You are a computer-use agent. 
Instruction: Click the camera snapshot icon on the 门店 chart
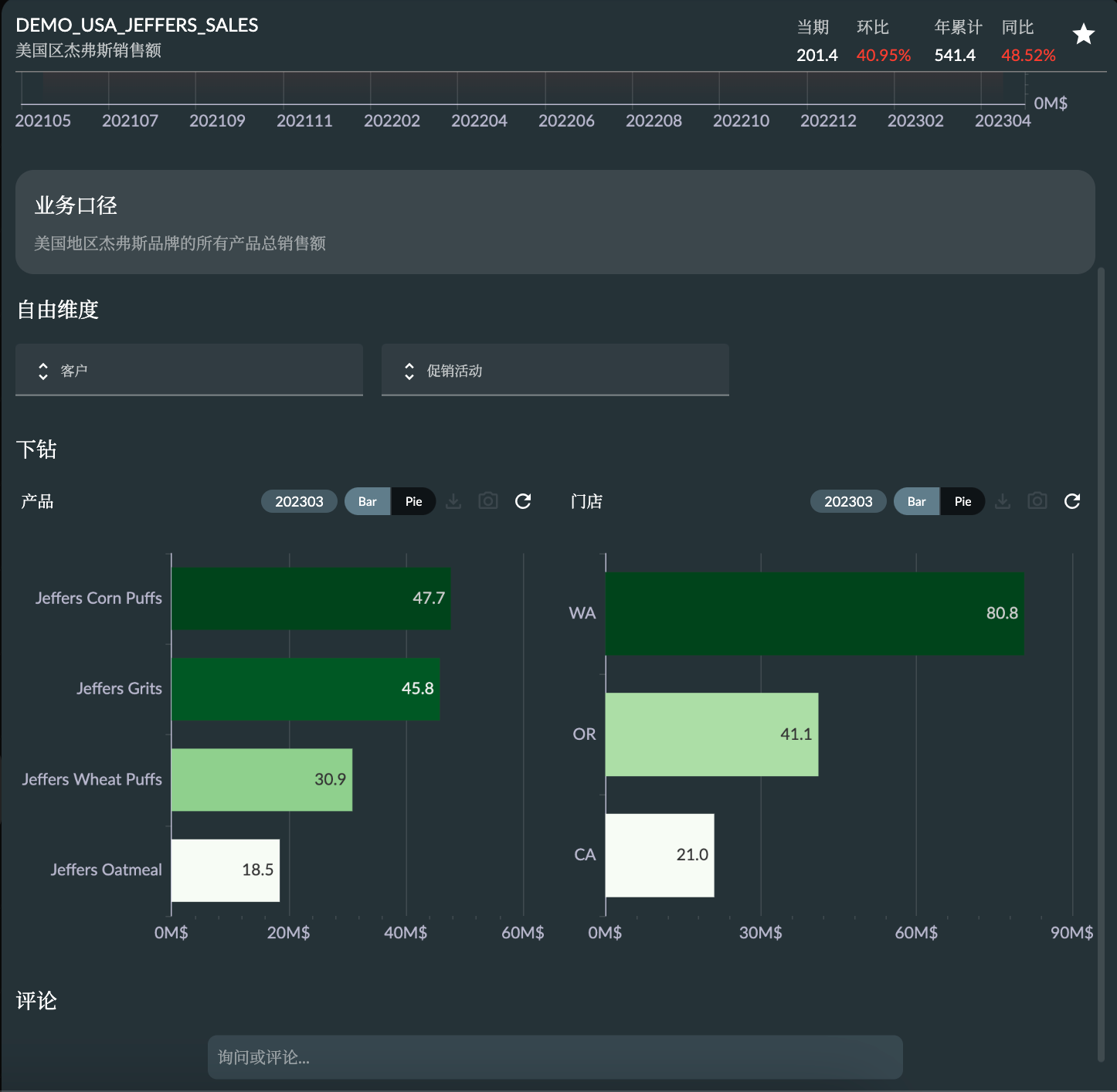coord(1037,501)
